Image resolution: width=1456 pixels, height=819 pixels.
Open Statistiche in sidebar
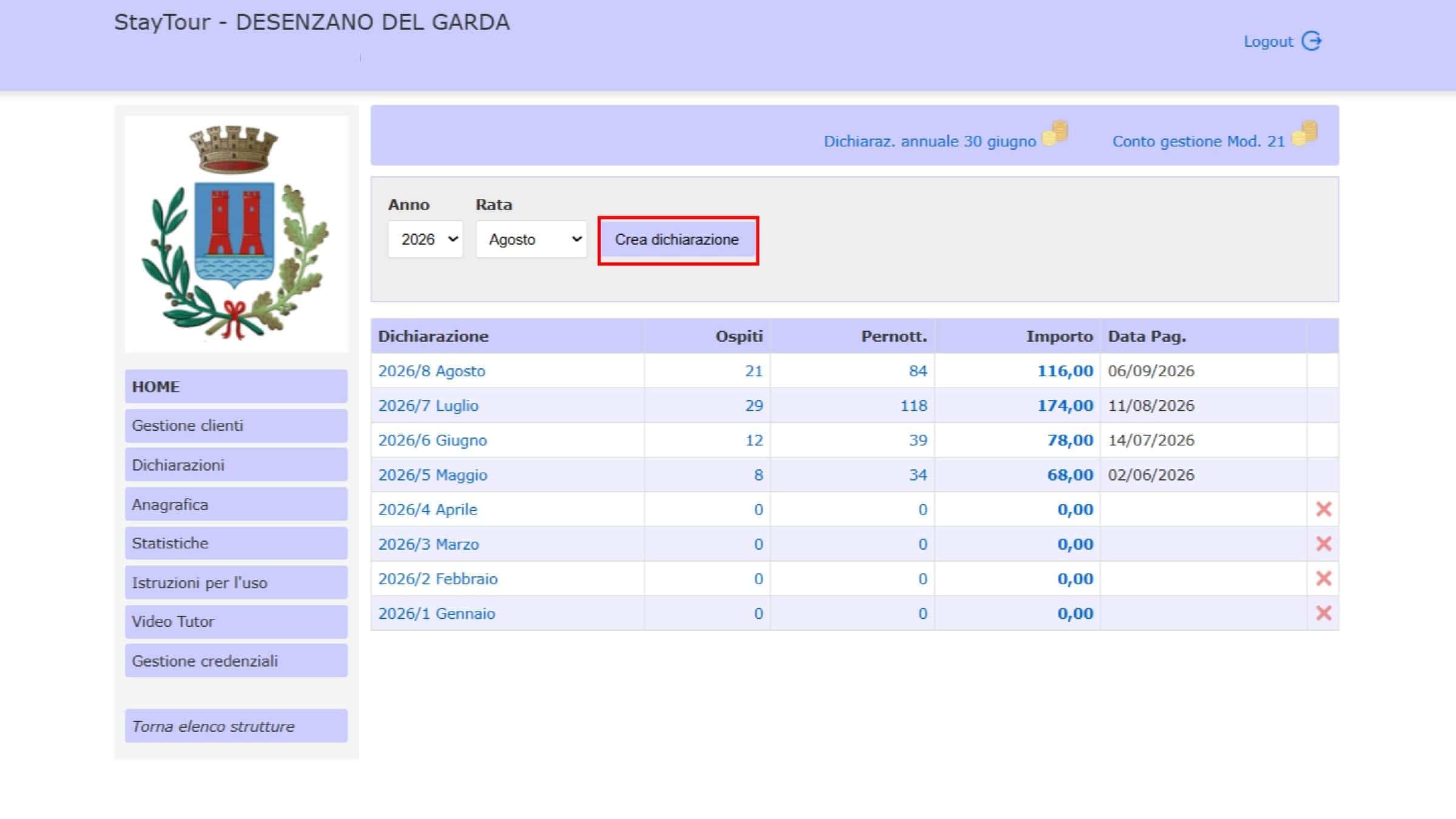pyautogui.click(x=236, y=543)
